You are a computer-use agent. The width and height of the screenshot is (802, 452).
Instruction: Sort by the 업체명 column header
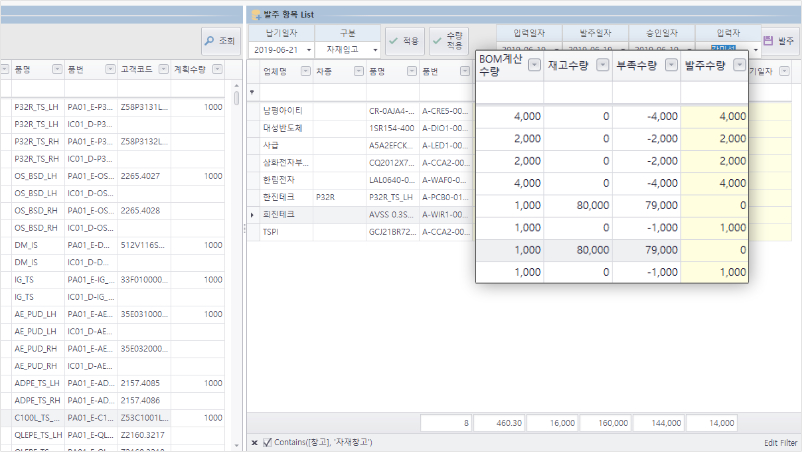click(275, 71)
